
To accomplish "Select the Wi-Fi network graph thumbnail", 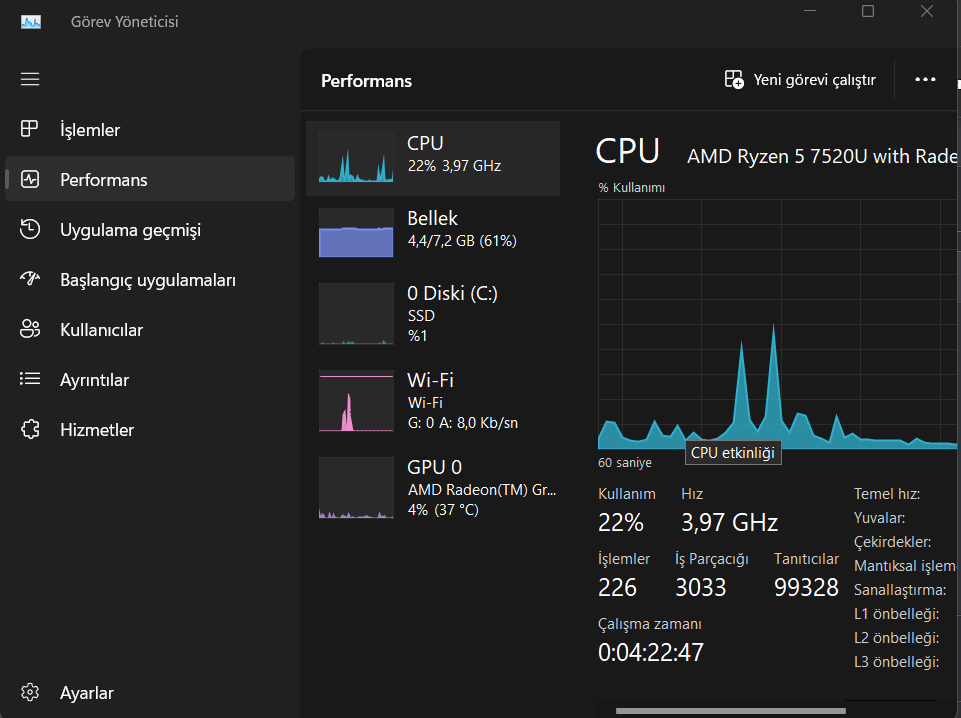I will coord(356,401).
